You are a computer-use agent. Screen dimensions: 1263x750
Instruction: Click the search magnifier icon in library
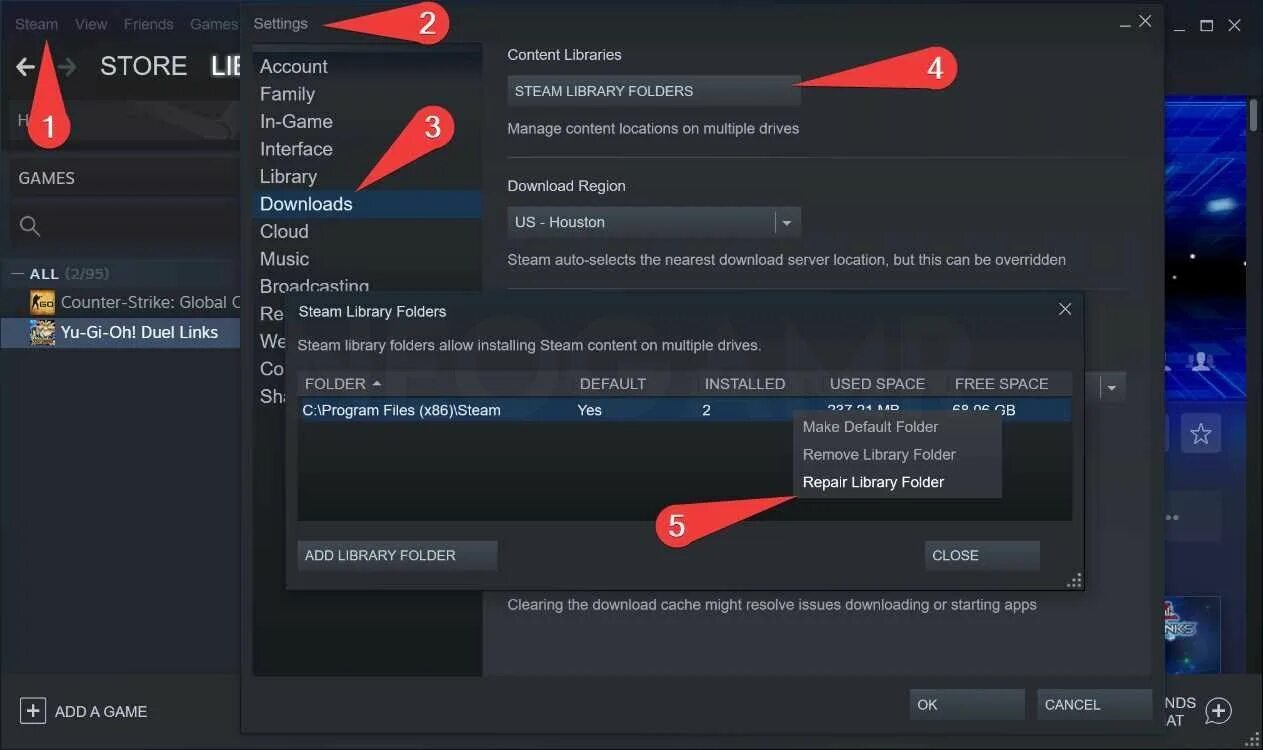click(x=30, y=227)
